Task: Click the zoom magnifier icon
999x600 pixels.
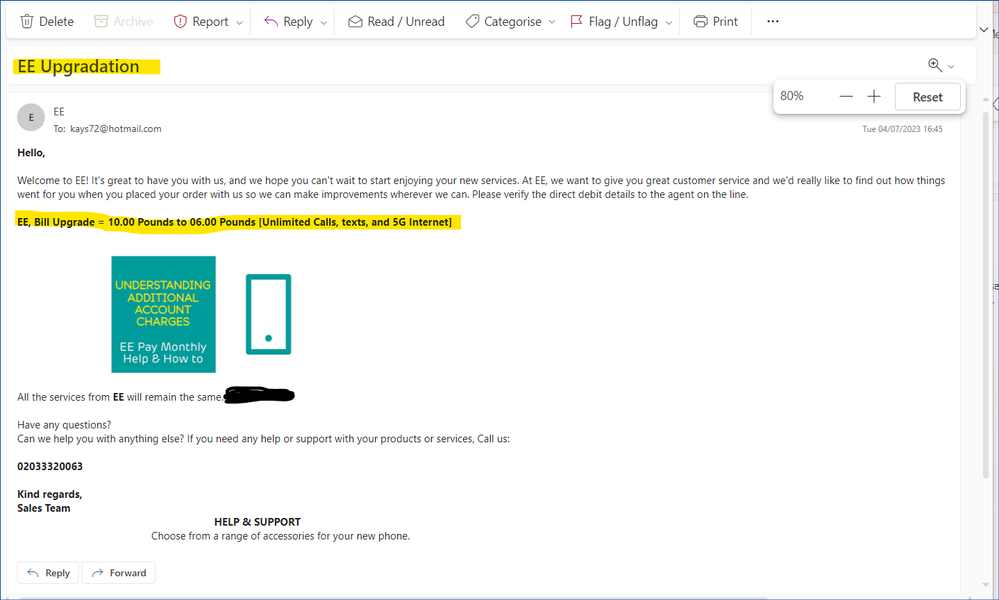Action: coord(935,65)
